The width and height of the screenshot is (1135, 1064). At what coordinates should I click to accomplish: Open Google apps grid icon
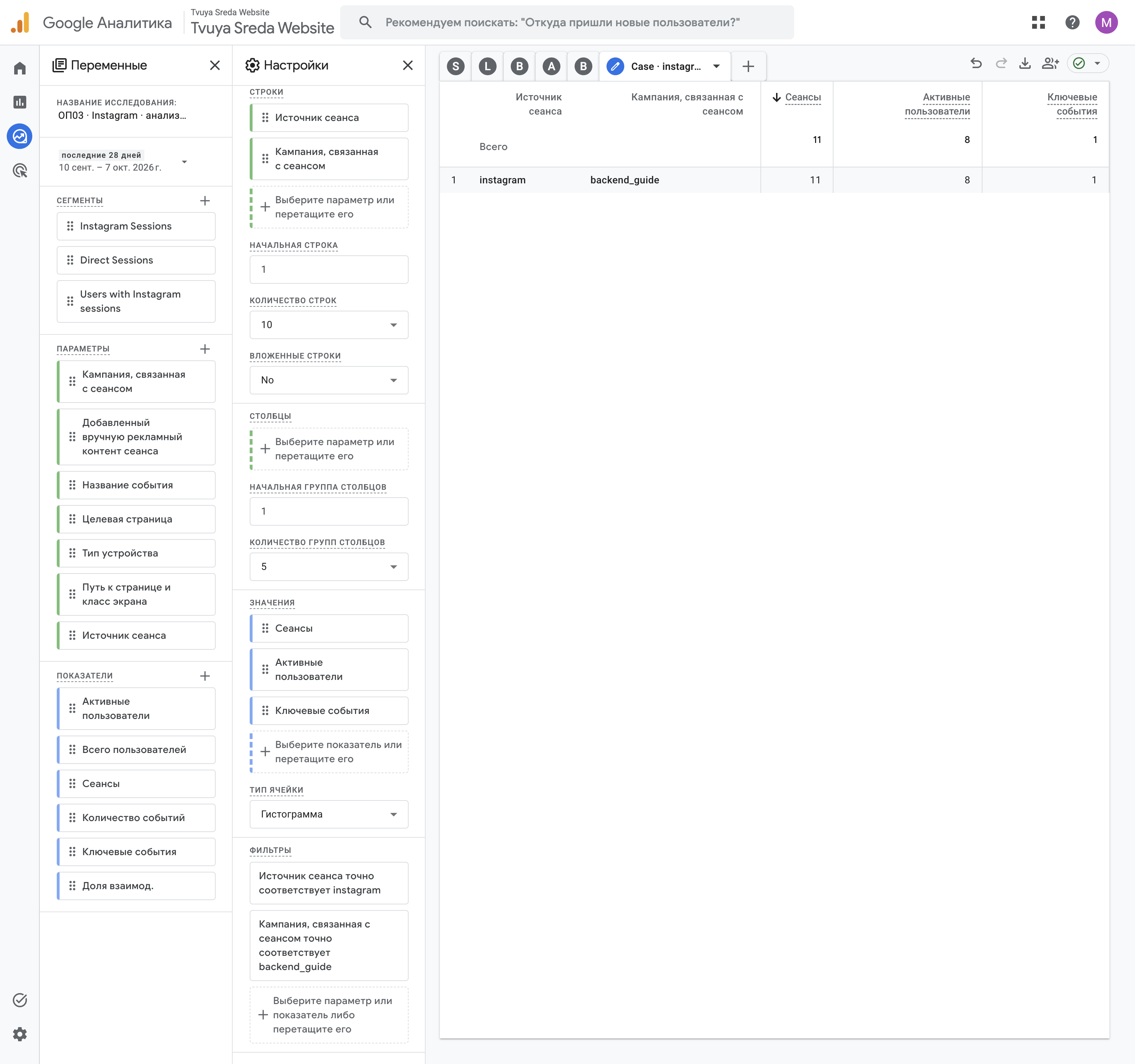[1038, 22]
